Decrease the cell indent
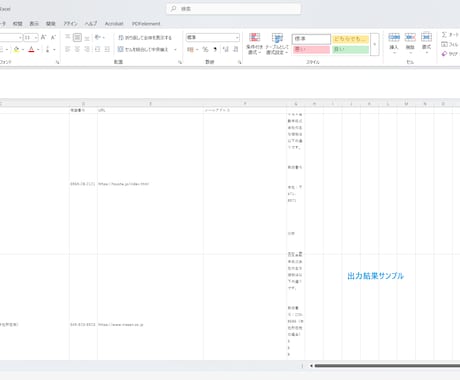 point(97,49)
